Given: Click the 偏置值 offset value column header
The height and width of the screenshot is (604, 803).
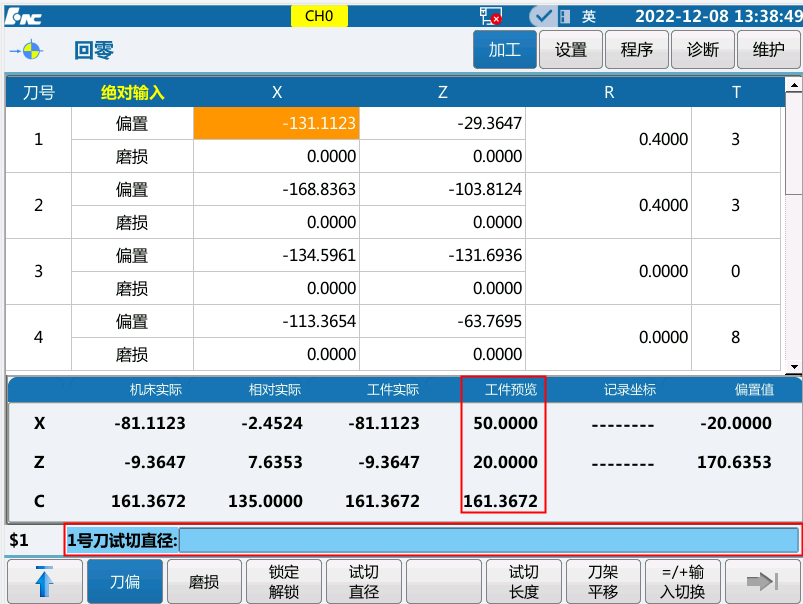Looking at the screenshot, I should coord(754,390).
